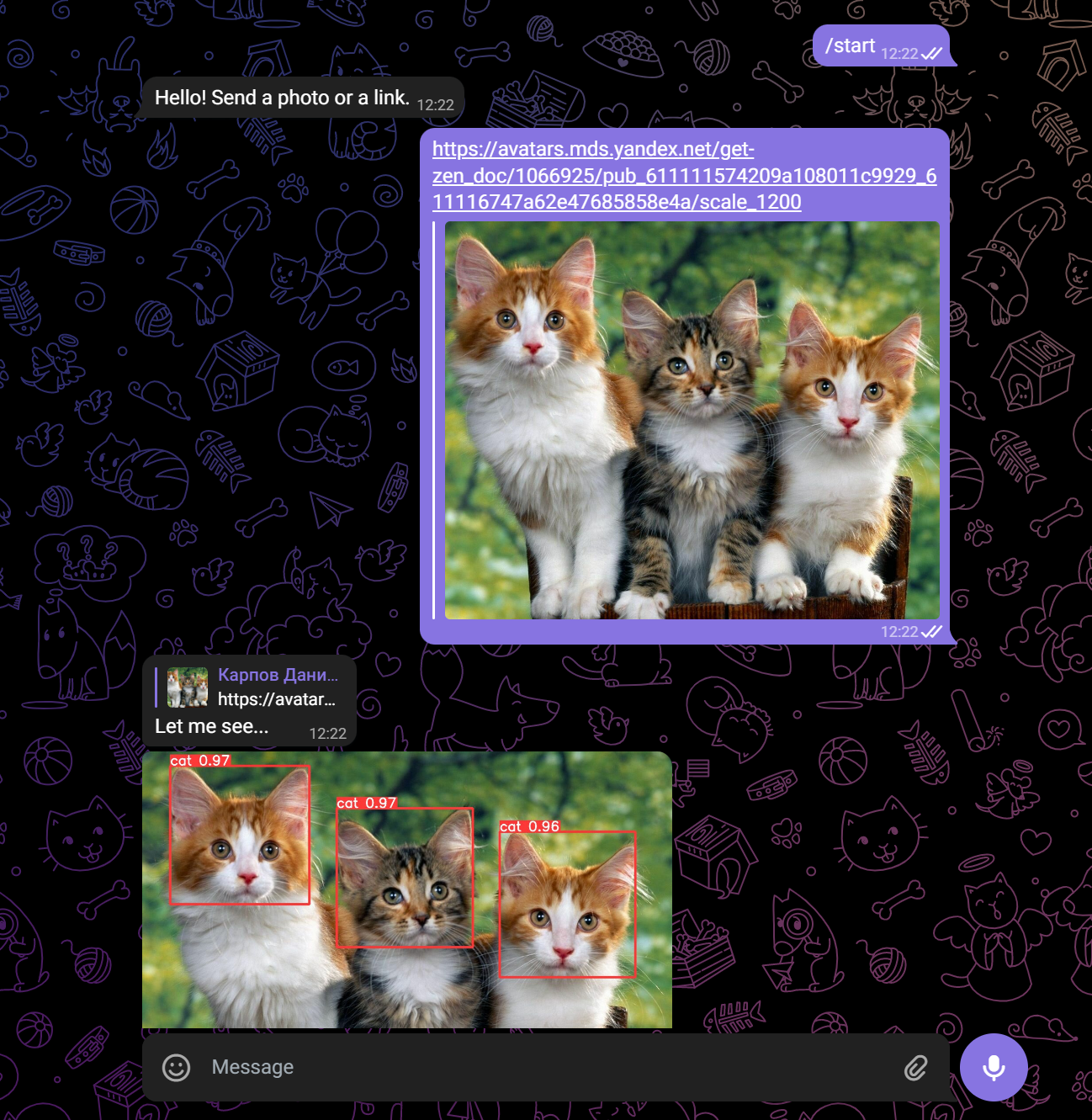Click the quoted 'https://avatar…' text in reply
The height and width of the screenshot is (1120, 1092).
coord(277,699)
